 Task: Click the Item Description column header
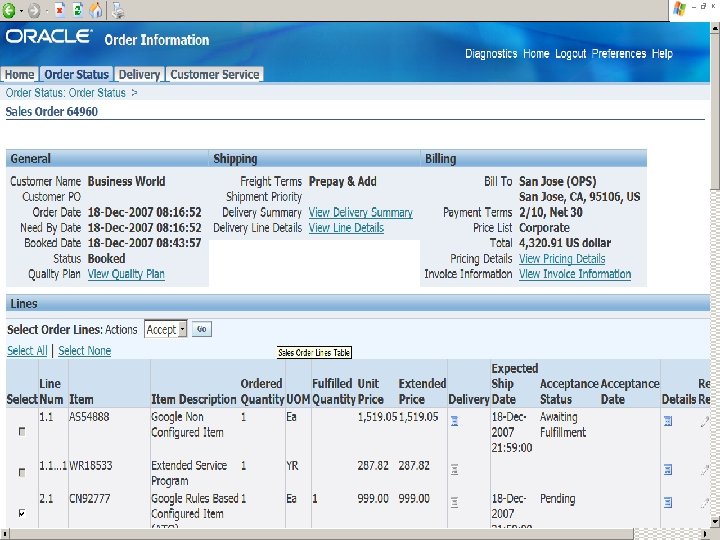194,399
